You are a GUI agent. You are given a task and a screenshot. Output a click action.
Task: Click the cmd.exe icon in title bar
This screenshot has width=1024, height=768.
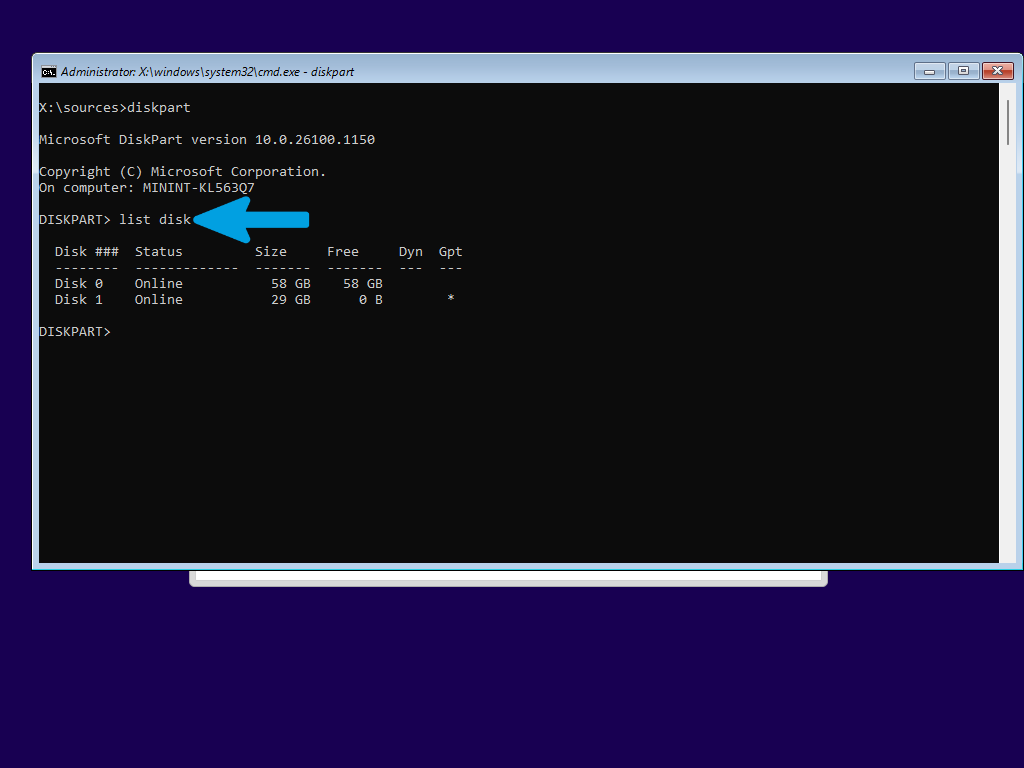coord(48,72)
